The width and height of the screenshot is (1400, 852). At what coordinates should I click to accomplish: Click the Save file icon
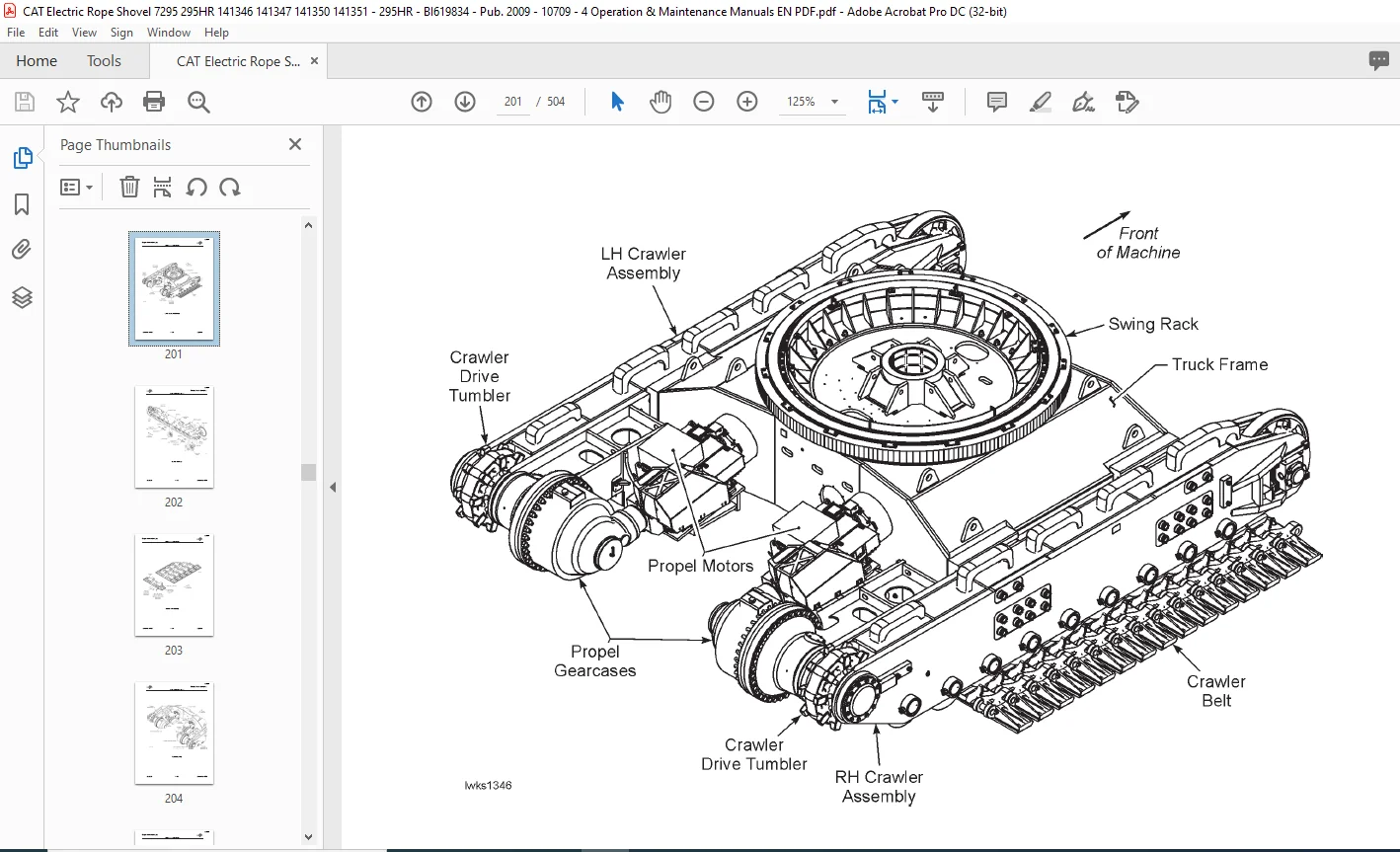click(x=25, y=102)
